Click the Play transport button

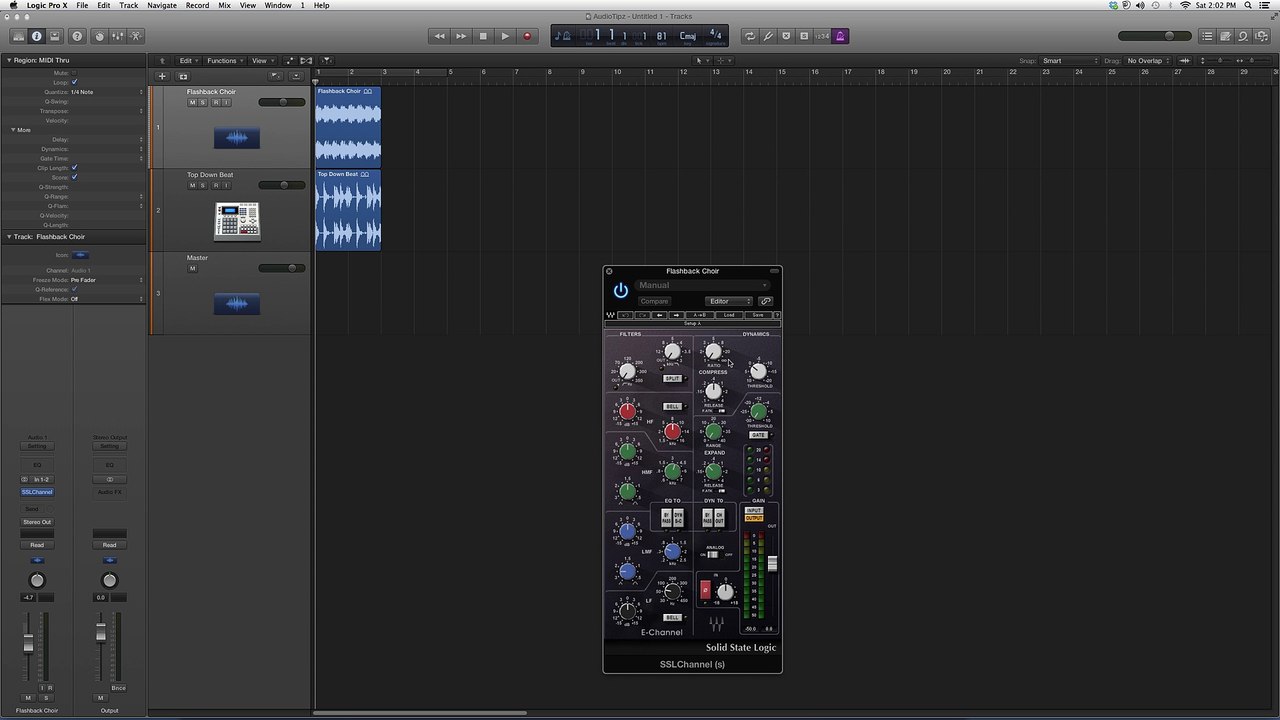point(505,36)
